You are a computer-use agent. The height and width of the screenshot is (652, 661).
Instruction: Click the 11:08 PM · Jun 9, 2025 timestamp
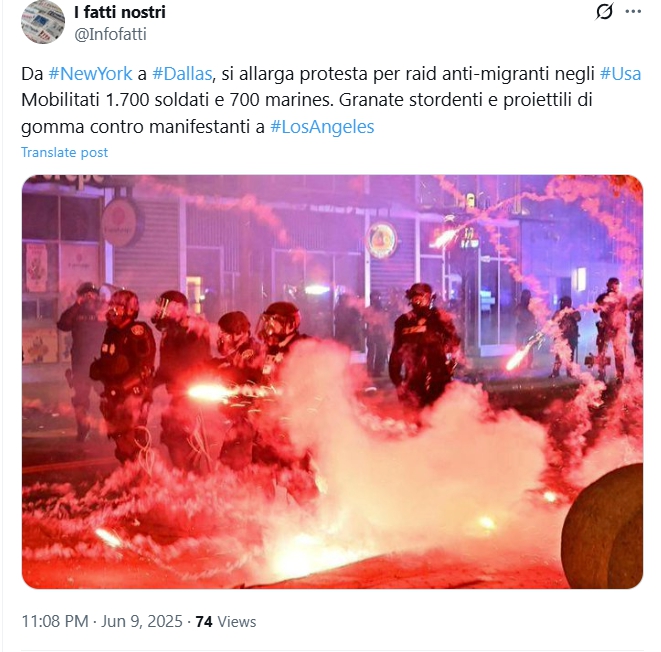(102, 621)
